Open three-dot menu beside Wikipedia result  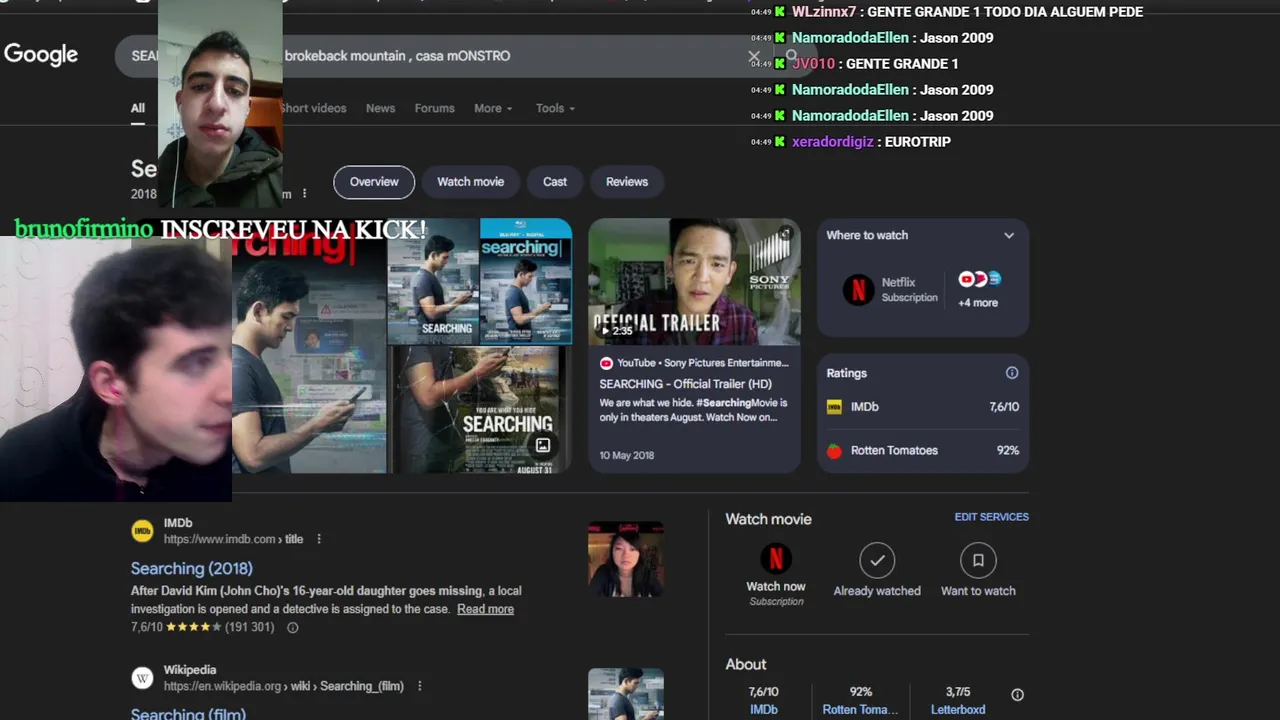[x=420, y=686]
